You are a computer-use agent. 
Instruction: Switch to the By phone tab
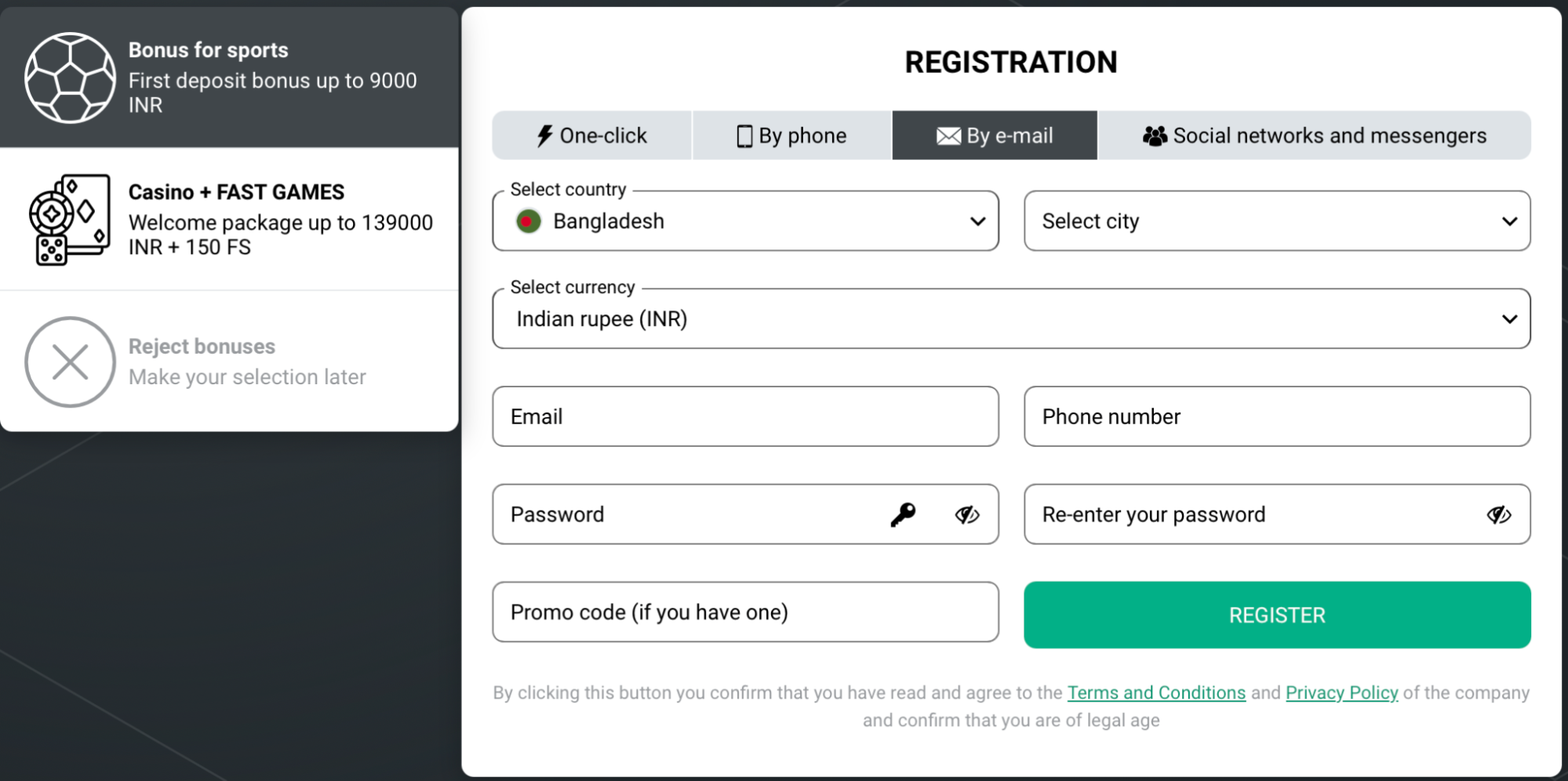(791, 136)
